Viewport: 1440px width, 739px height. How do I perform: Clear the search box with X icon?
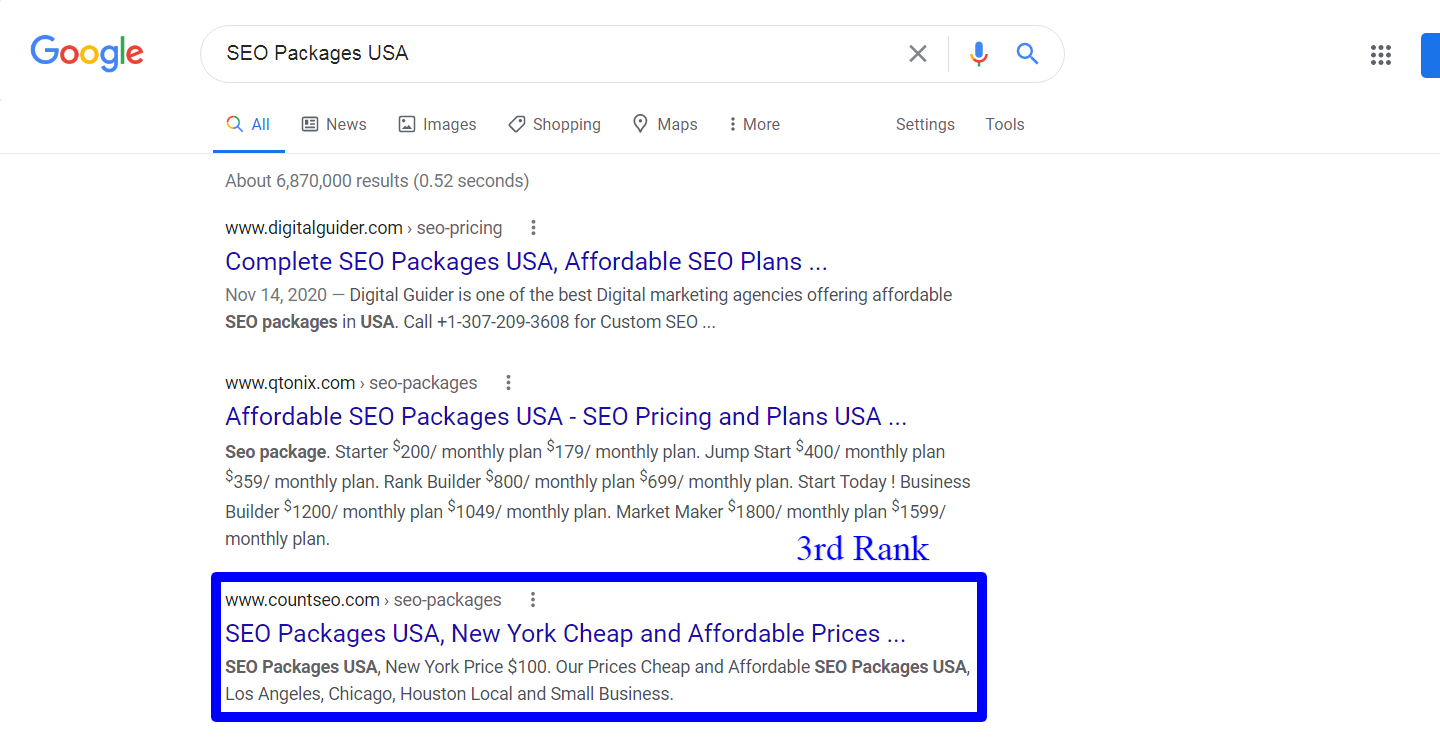(x=917, y=54)
